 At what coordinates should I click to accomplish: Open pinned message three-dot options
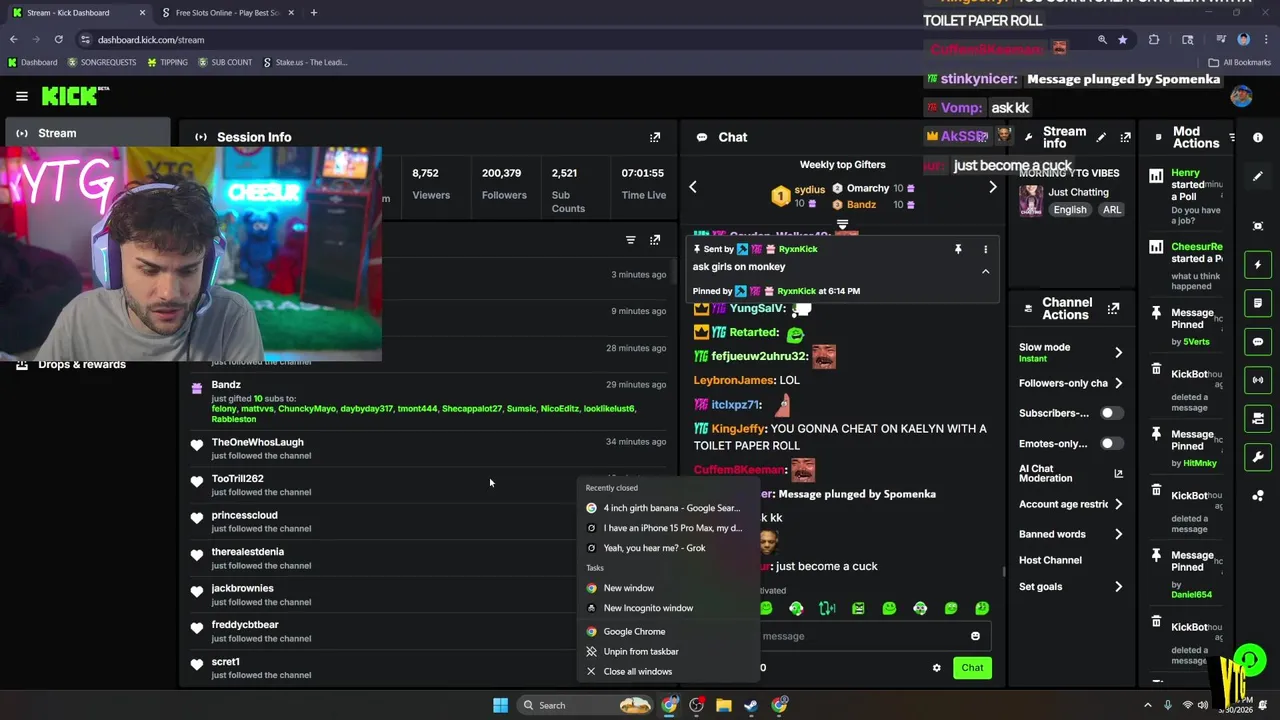(985, 249)
